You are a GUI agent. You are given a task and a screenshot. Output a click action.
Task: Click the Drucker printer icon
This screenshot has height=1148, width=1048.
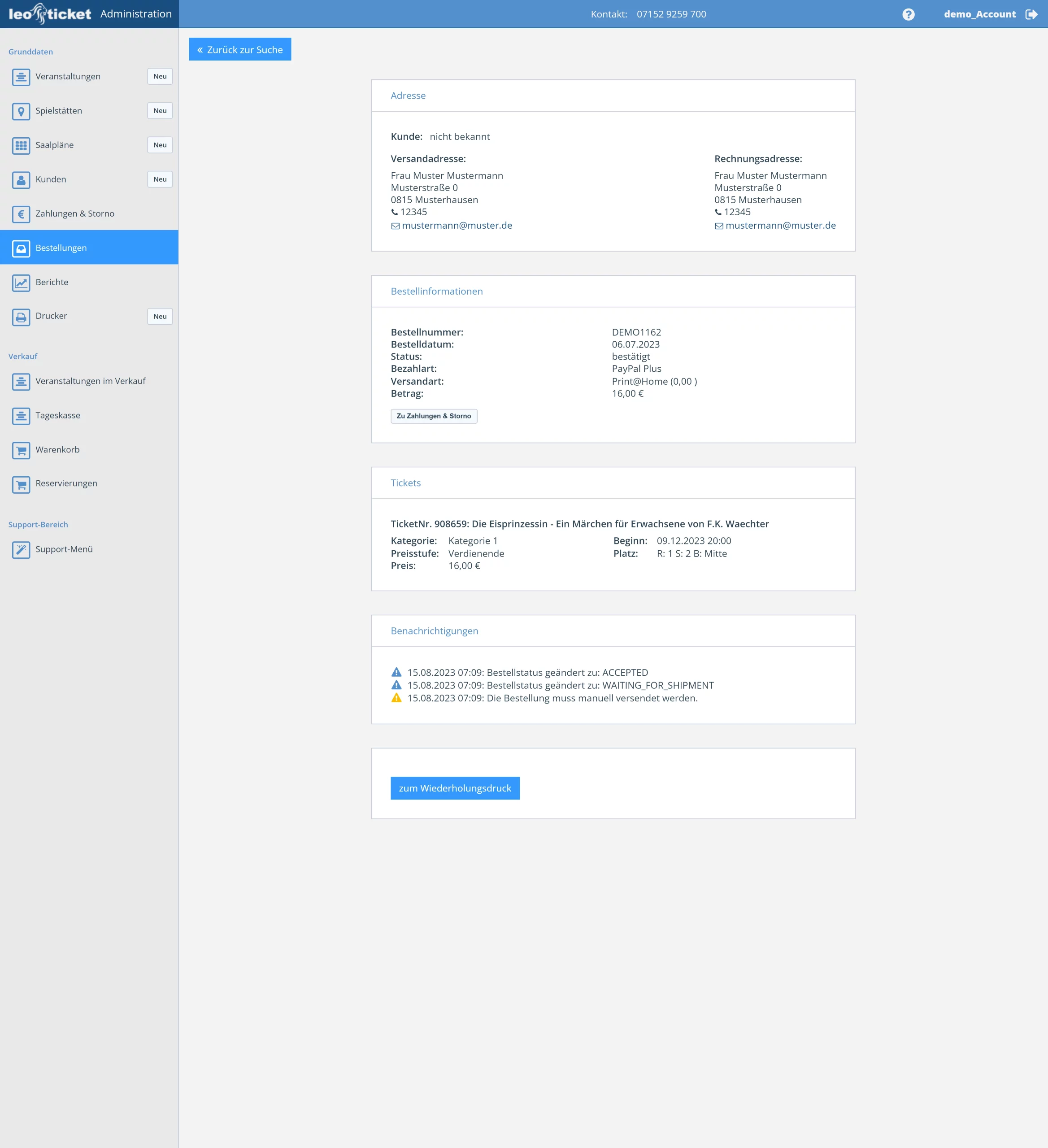[x=21, y=317]
